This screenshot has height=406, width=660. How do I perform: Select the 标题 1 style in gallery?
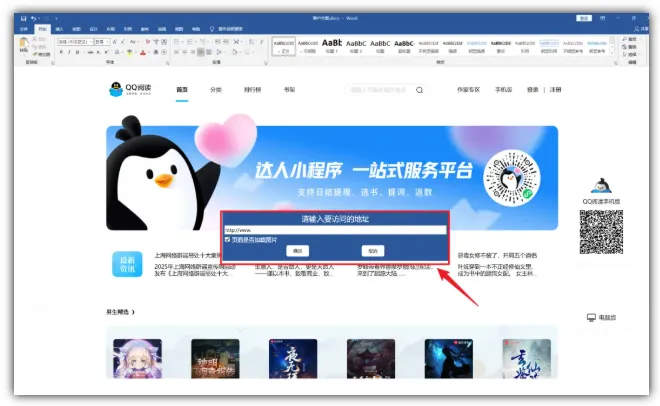pos(332,46)
